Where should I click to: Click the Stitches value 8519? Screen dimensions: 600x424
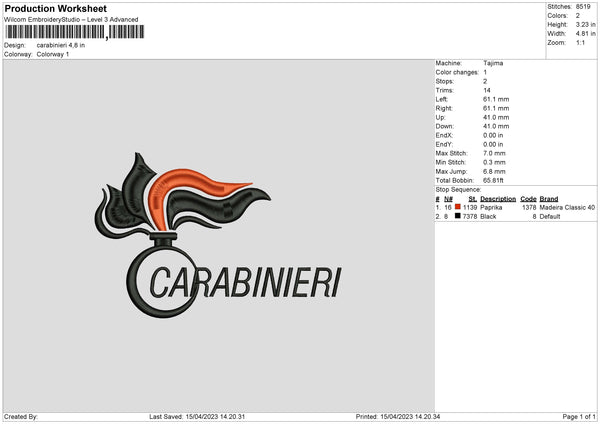(584, 7)
